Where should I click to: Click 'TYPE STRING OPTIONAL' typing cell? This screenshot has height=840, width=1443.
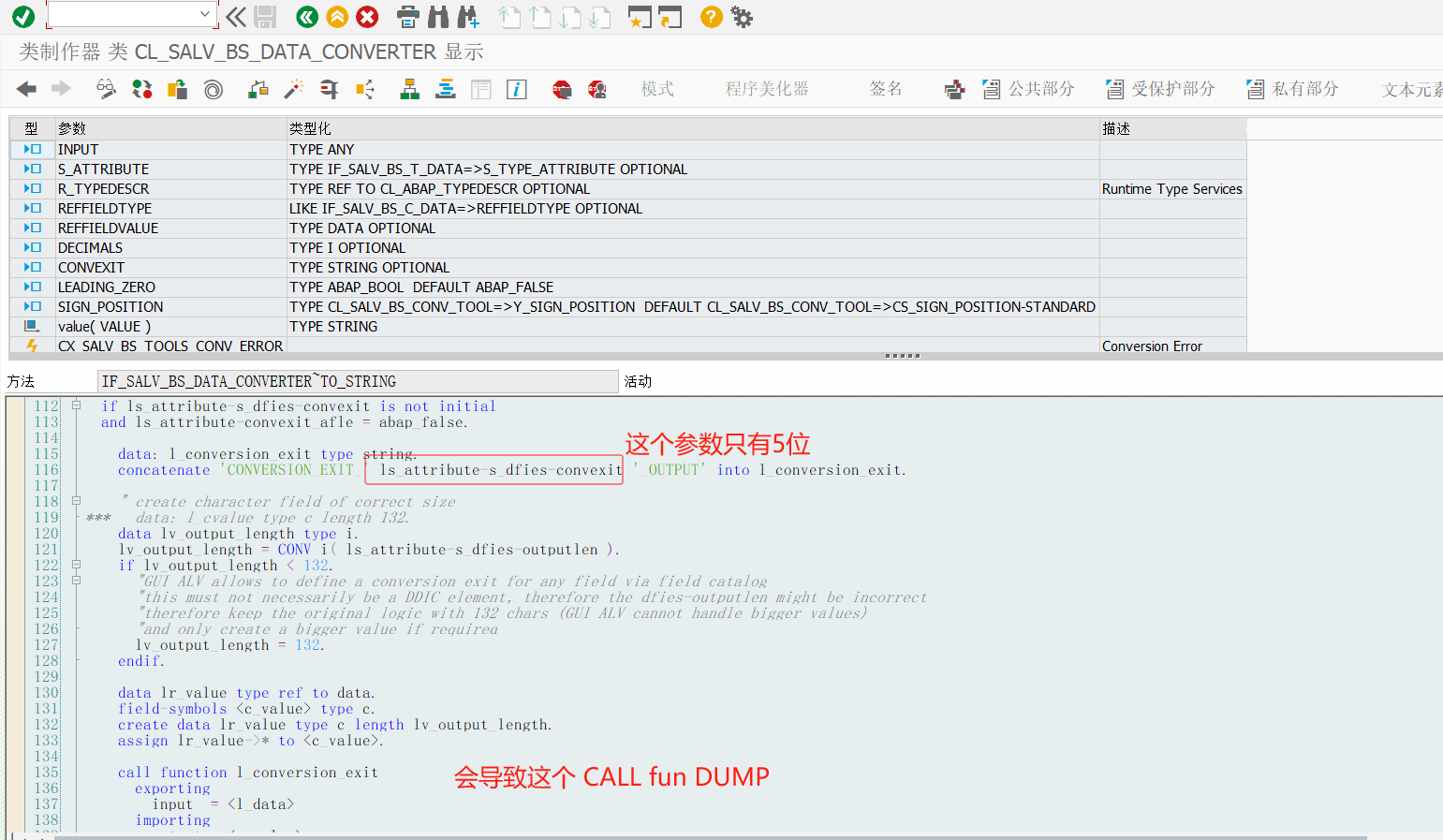[x=693, y=267]
